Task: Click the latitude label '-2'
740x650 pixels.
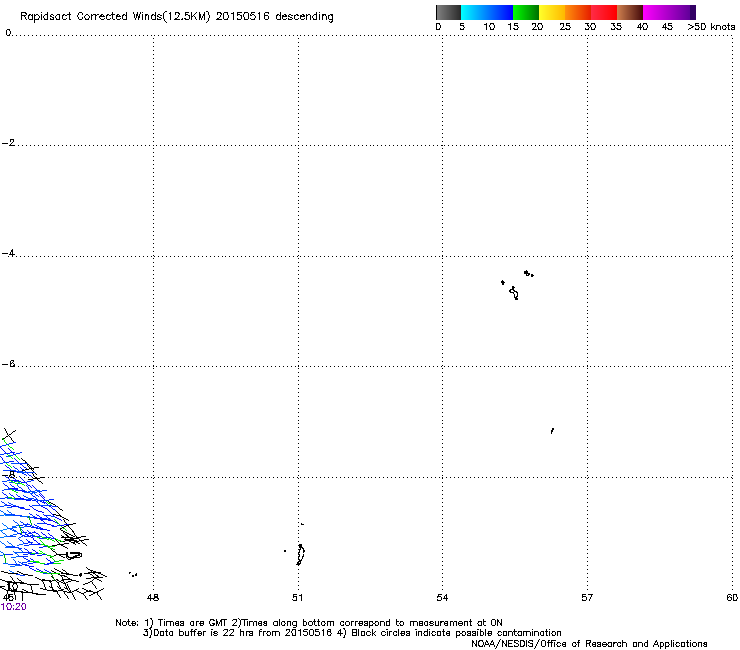Action: coord(8,143)
